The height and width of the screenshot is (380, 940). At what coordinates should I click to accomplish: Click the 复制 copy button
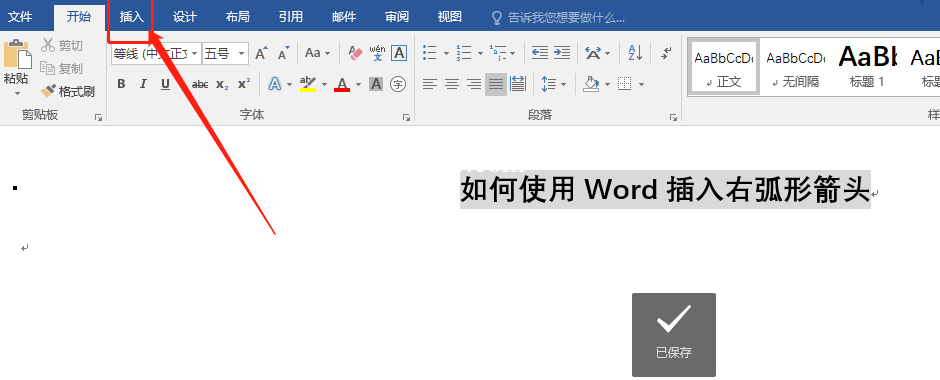(62, 68)
